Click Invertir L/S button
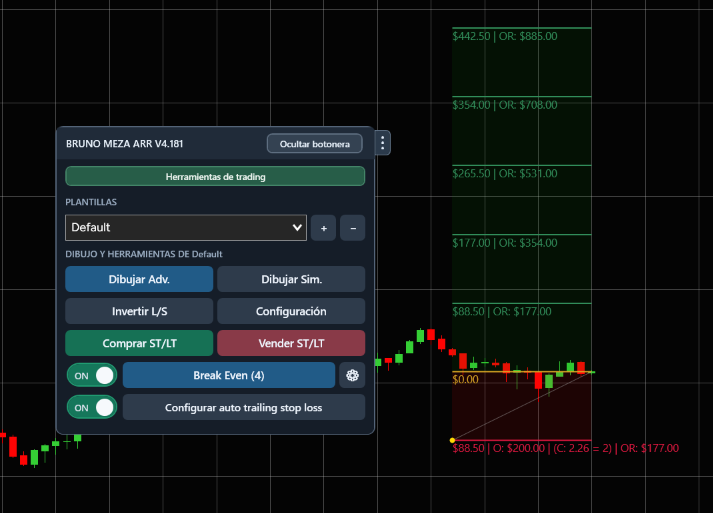The height and width of the screenshot is (513, 713). point(139,311)
